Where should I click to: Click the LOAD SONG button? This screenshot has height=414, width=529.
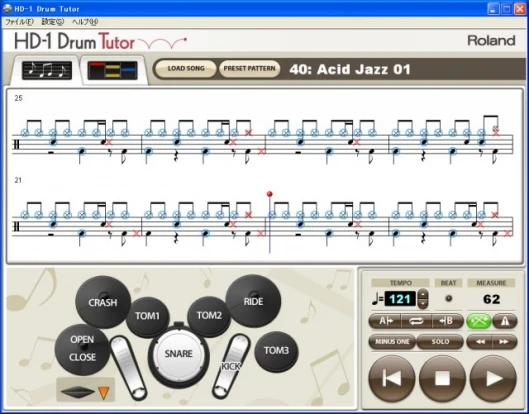click(x=186, y=68)
